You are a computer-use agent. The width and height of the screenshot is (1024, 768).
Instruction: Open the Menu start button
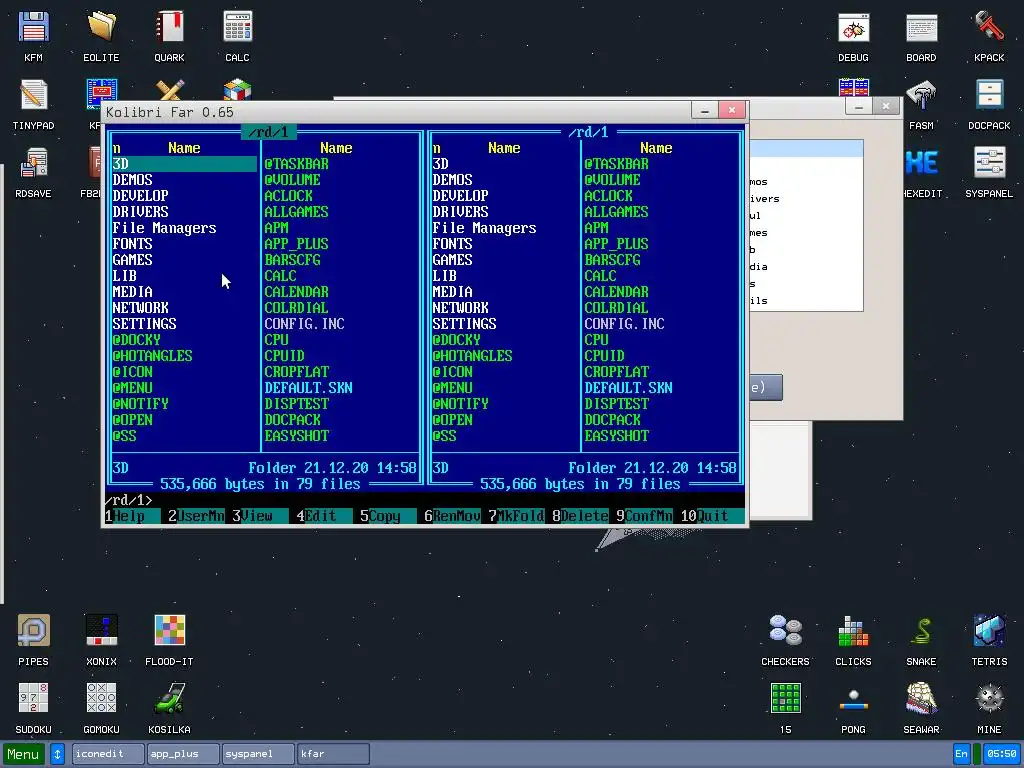(x=24, y=754)
